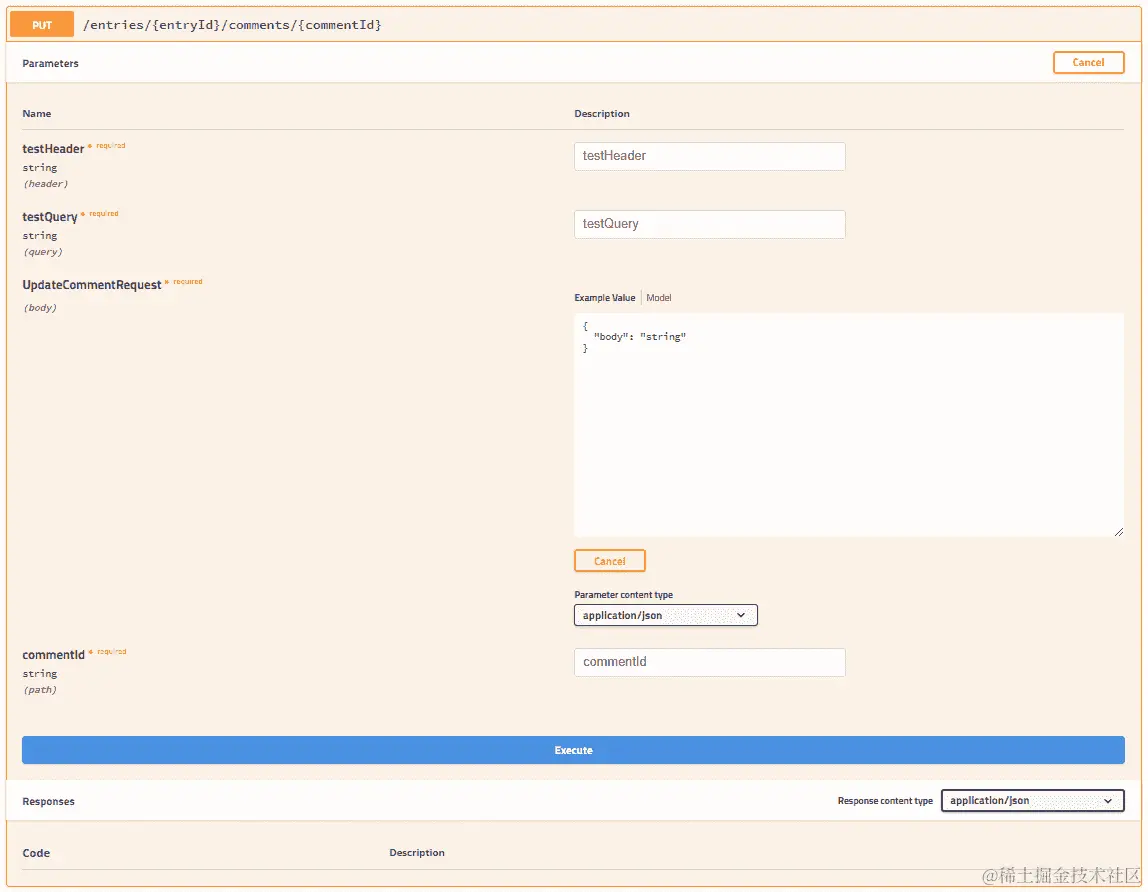The height and width of the screenshot is (892, 1148).
Task: Click the Parameter content type label
Action: point(623,595)
